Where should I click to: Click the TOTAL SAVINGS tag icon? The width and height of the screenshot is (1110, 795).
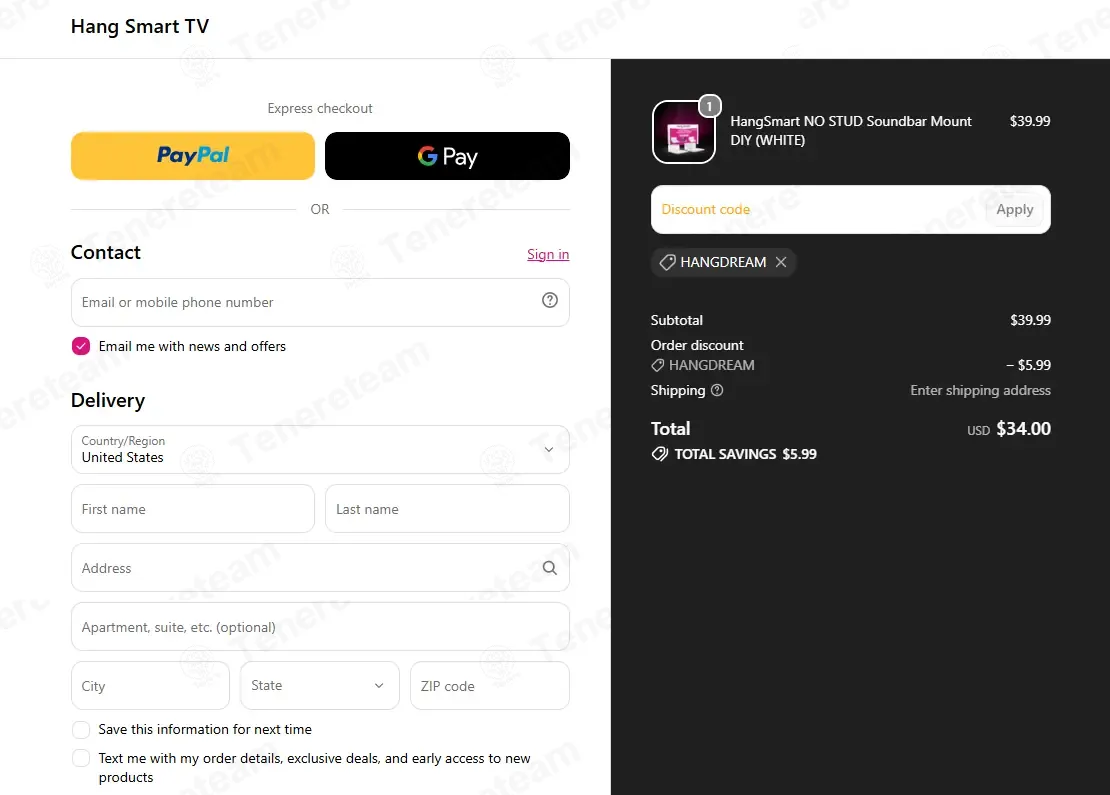pyautogui.click(x=659, y=454)
